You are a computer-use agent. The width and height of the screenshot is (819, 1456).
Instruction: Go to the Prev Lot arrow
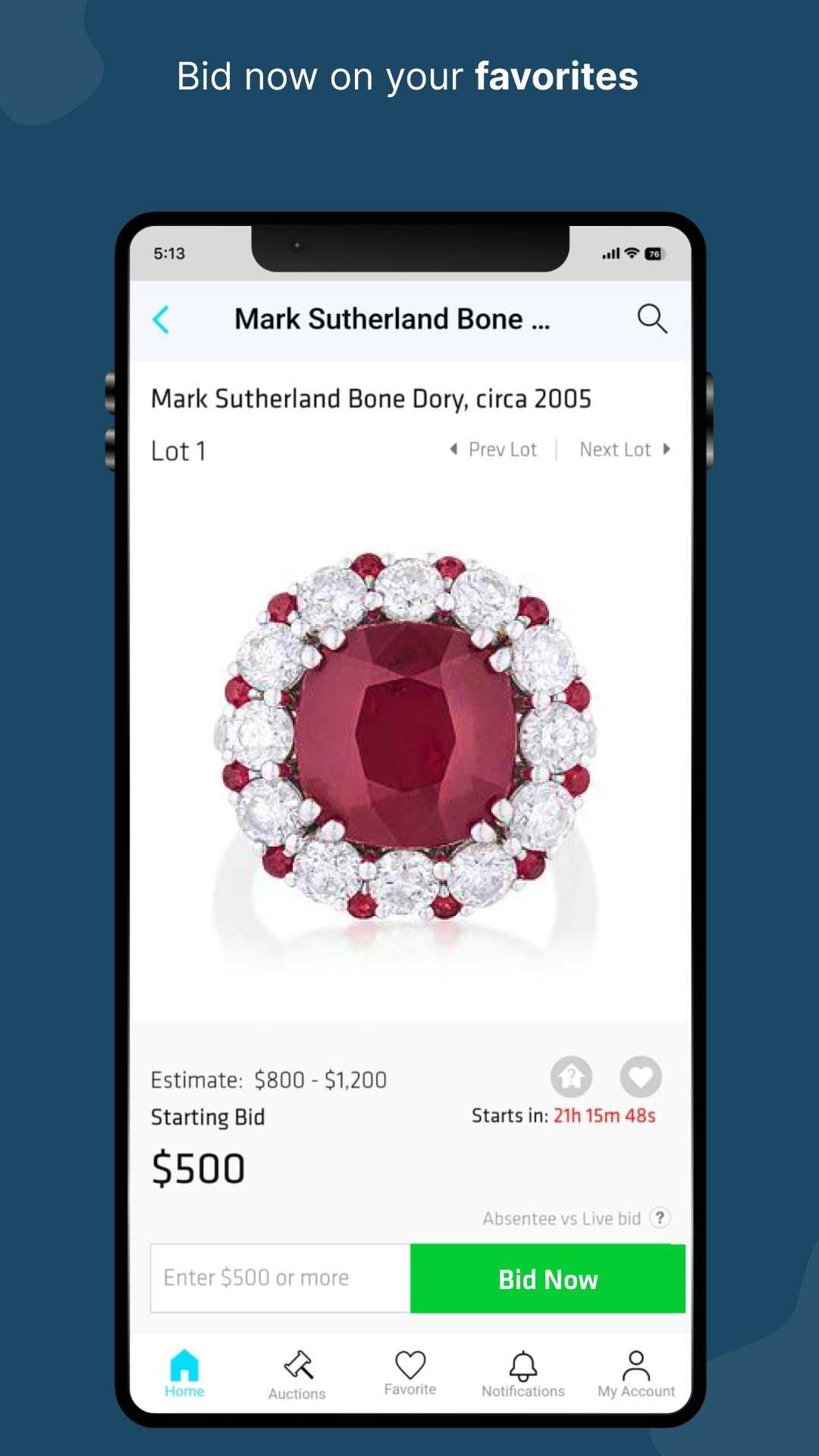pyautogui.click(x=453, y=449)
